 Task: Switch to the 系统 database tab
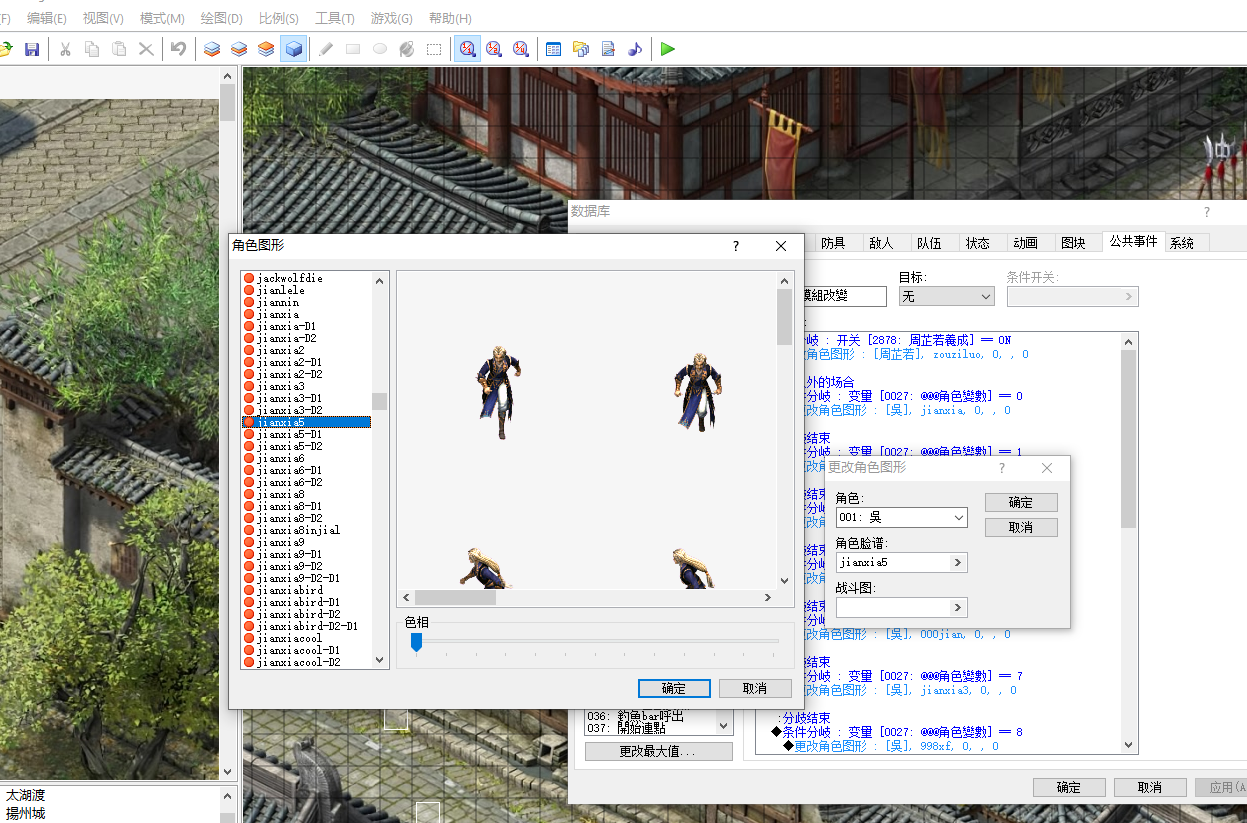point(1182,243)
